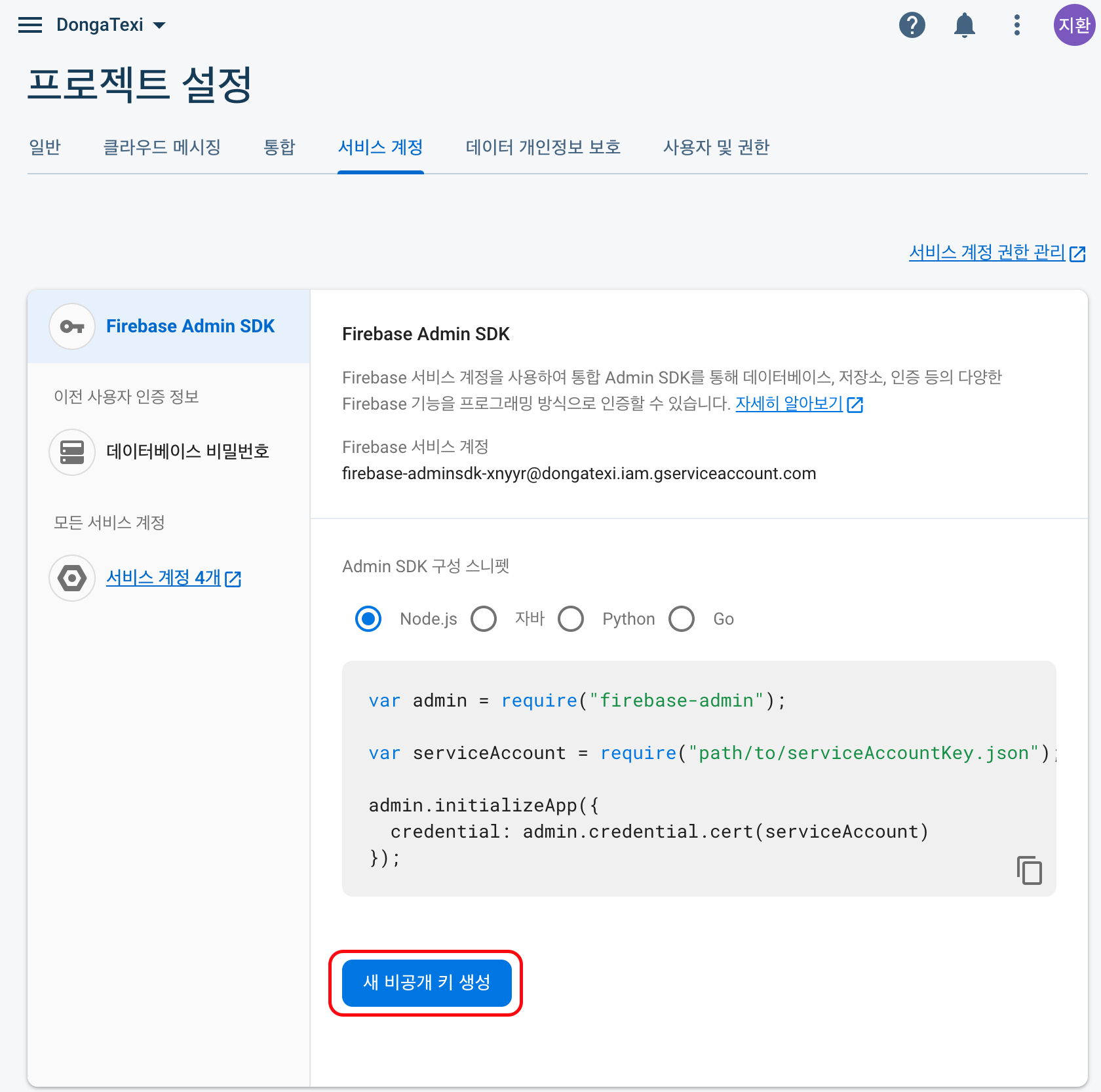This screenshot has width=1101, height=1092.
Task: Select the Go radio button
Action: [x=682, y=619]
